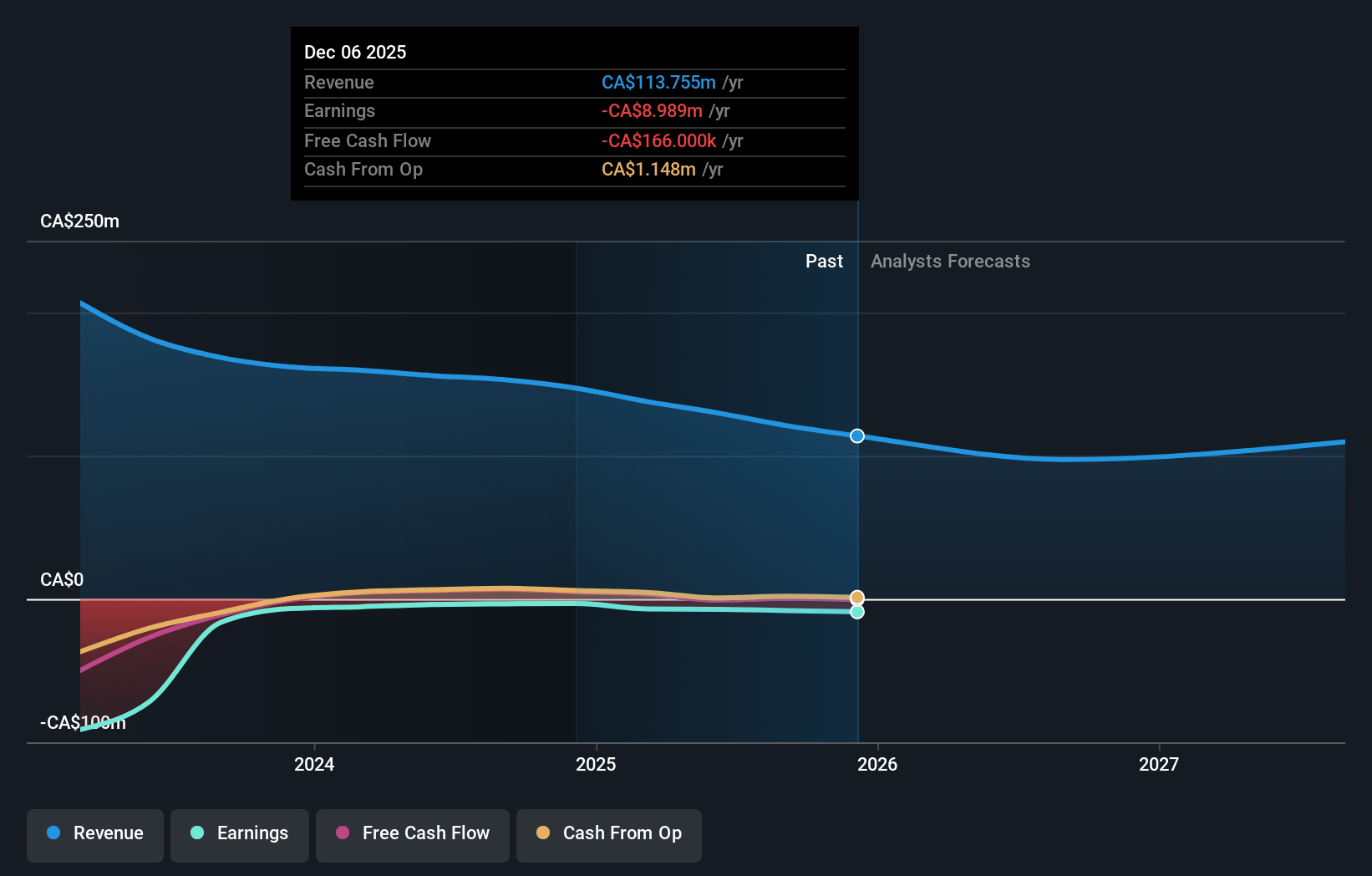This screenshot has height=876, width=1372.
Task: Click the 2026 x-axis label
Action: pyautogui.click(x=877, y=765)
